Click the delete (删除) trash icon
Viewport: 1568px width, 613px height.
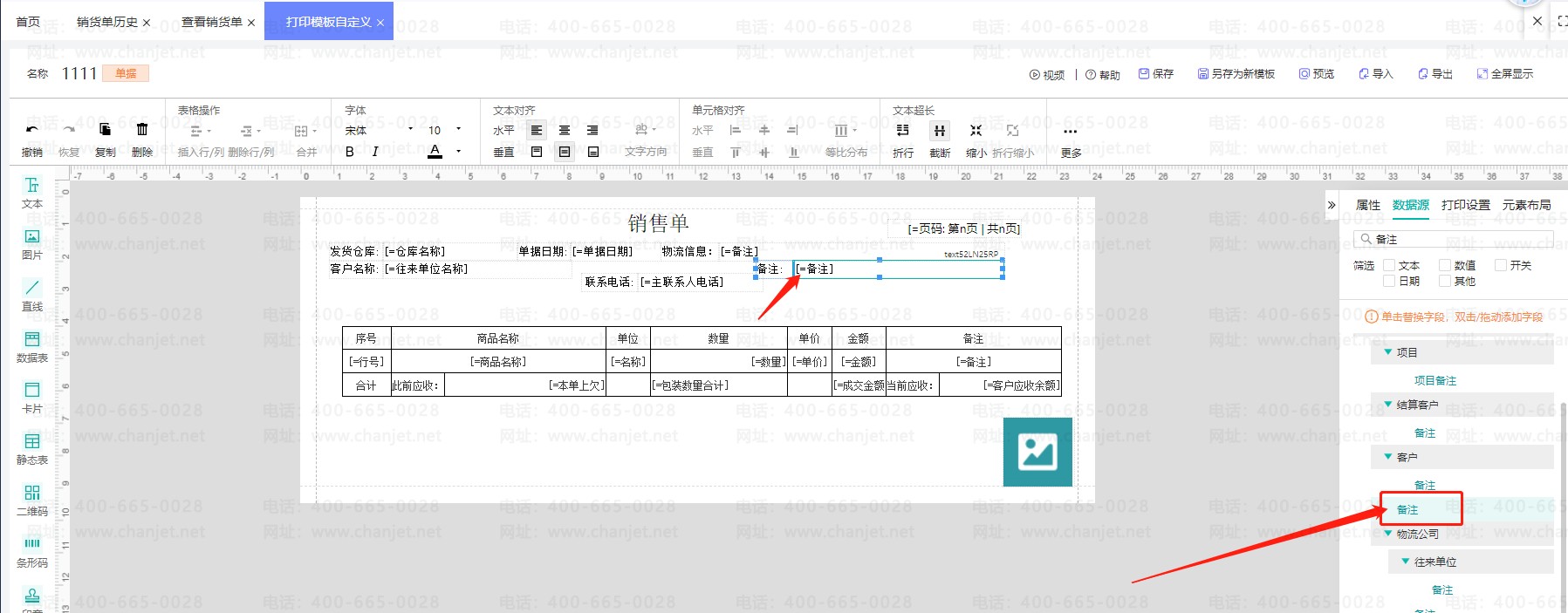(x=142, y=130)
